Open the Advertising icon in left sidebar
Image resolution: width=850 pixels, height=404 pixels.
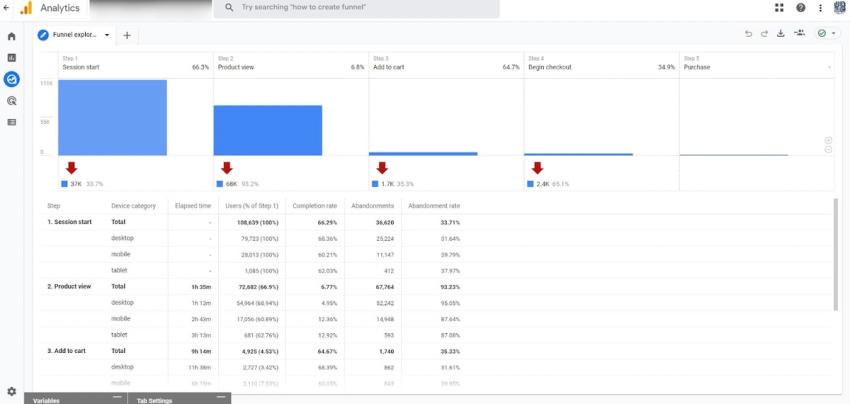click(11, 101)
